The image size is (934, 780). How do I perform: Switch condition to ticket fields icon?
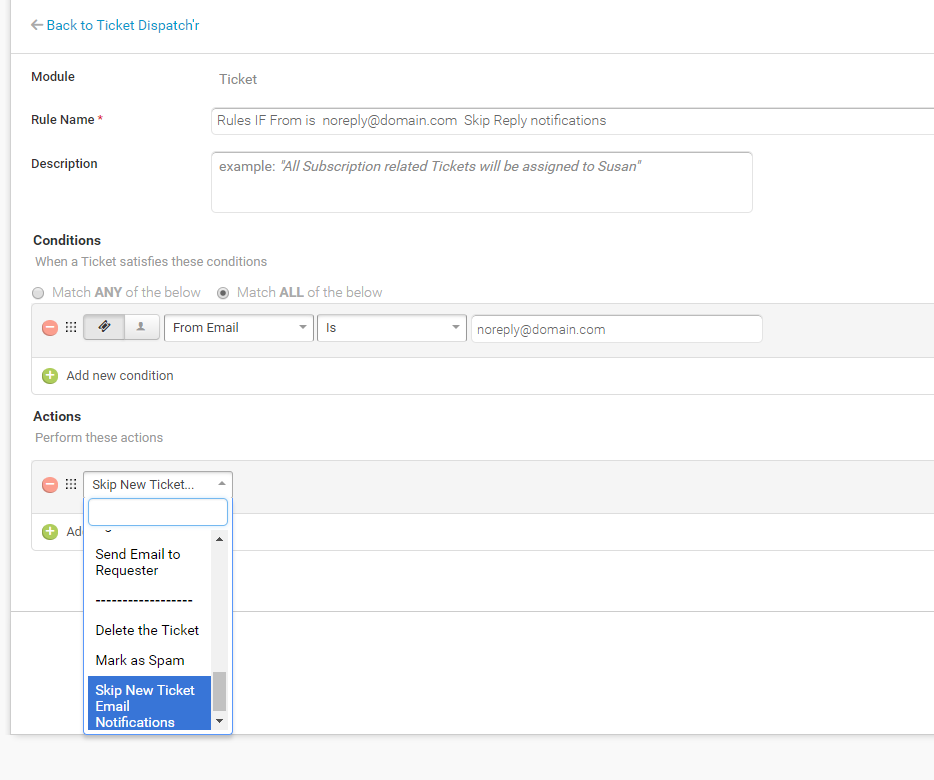(x=104, y=327)
